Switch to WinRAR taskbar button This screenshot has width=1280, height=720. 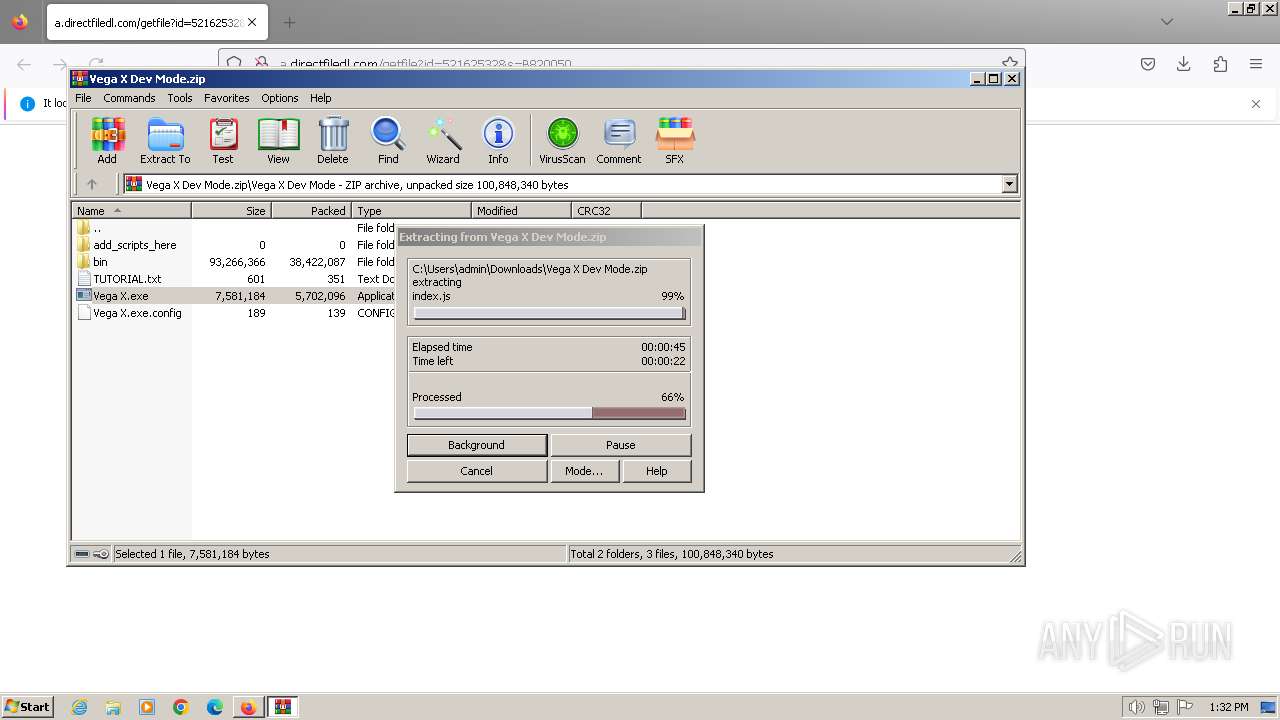click(283, 707)
